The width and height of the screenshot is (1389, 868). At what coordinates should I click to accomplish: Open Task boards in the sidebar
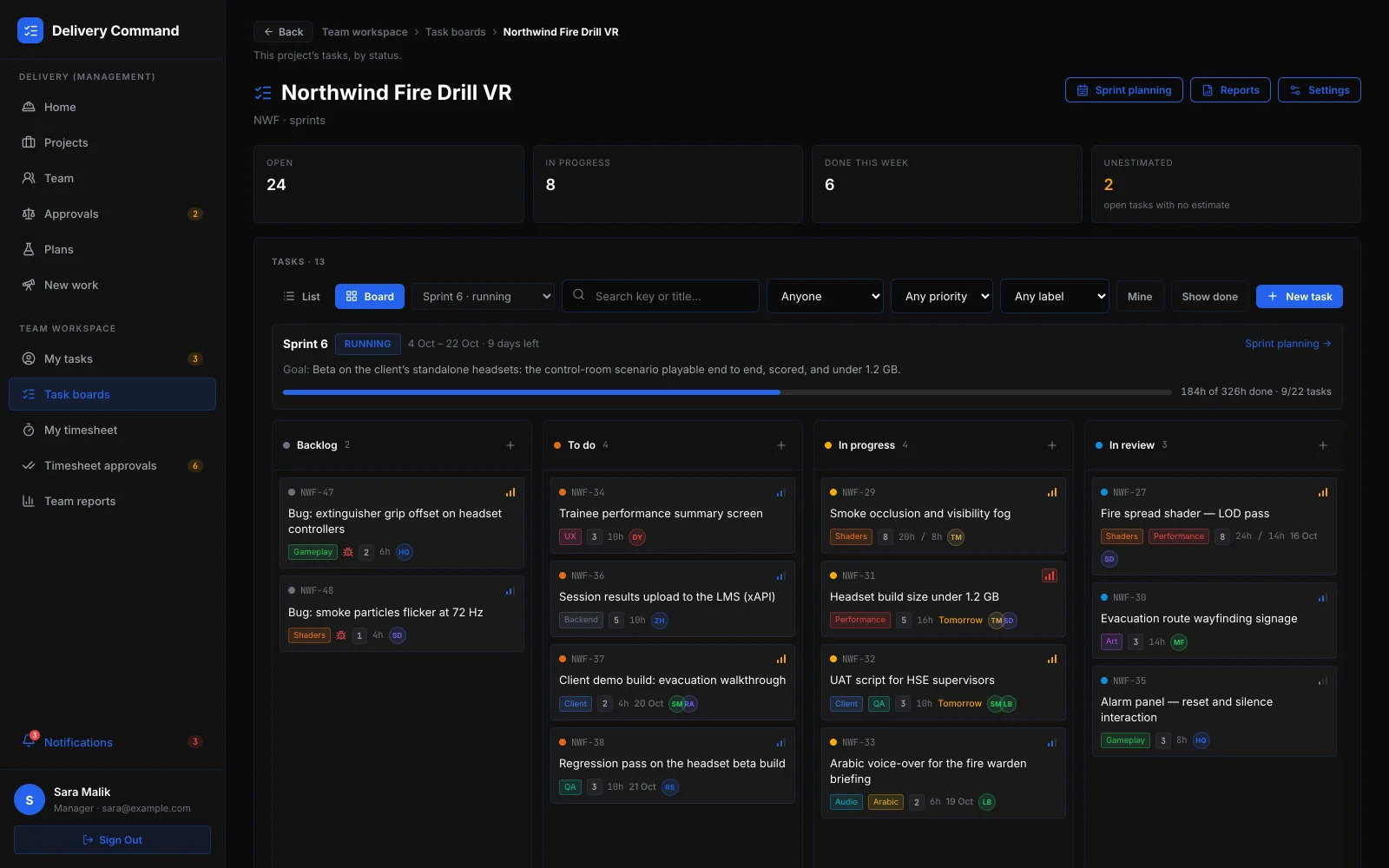pyautogui.click(x=112, y=394)
